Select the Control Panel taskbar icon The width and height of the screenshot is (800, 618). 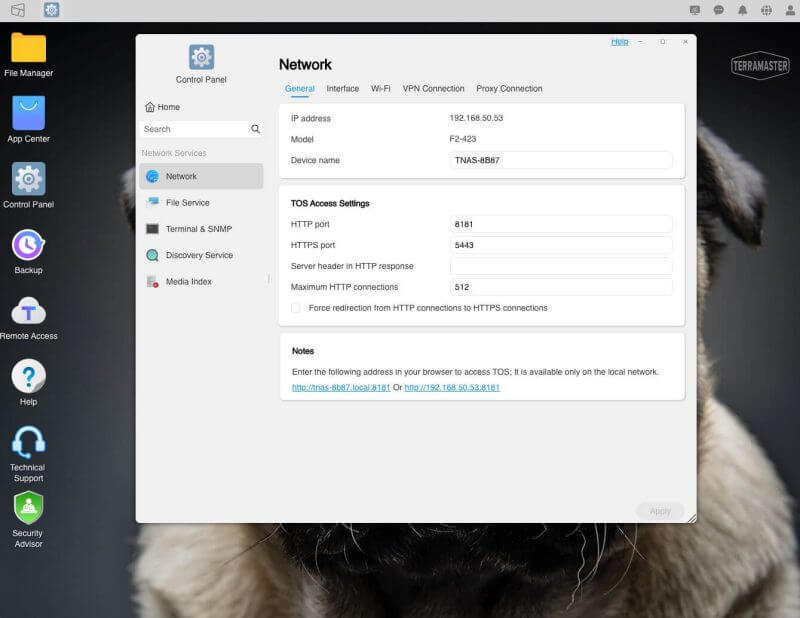pos(51,10)
